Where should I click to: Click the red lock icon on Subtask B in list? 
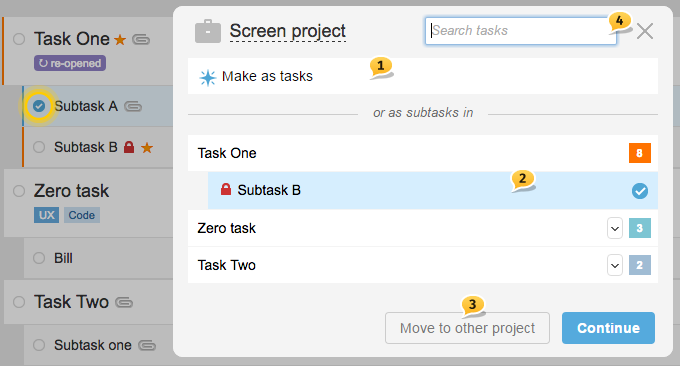129,147
